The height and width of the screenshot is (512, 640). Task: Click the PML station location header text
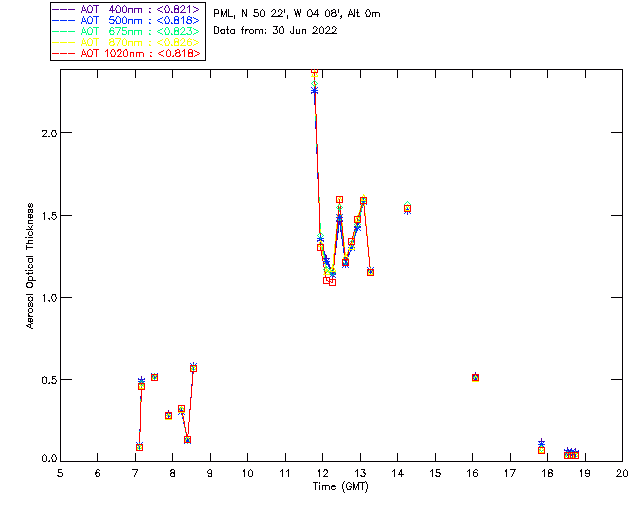(297, 13)
